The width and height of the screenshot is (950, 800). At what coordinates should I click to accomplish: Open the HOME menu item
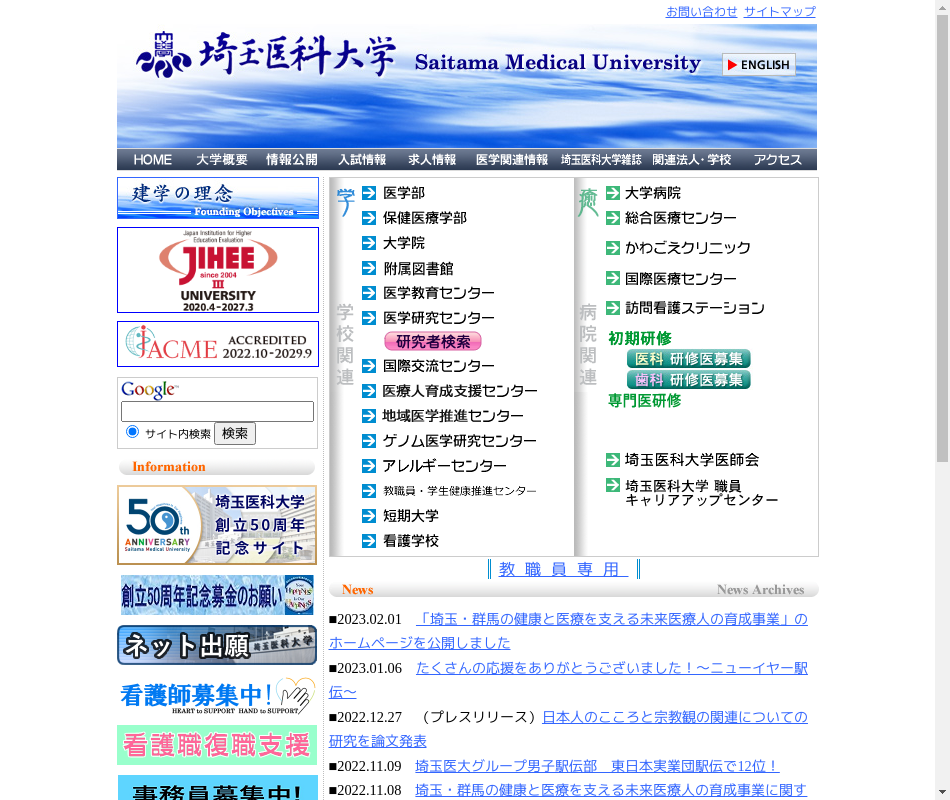click(x=153, y=159)
